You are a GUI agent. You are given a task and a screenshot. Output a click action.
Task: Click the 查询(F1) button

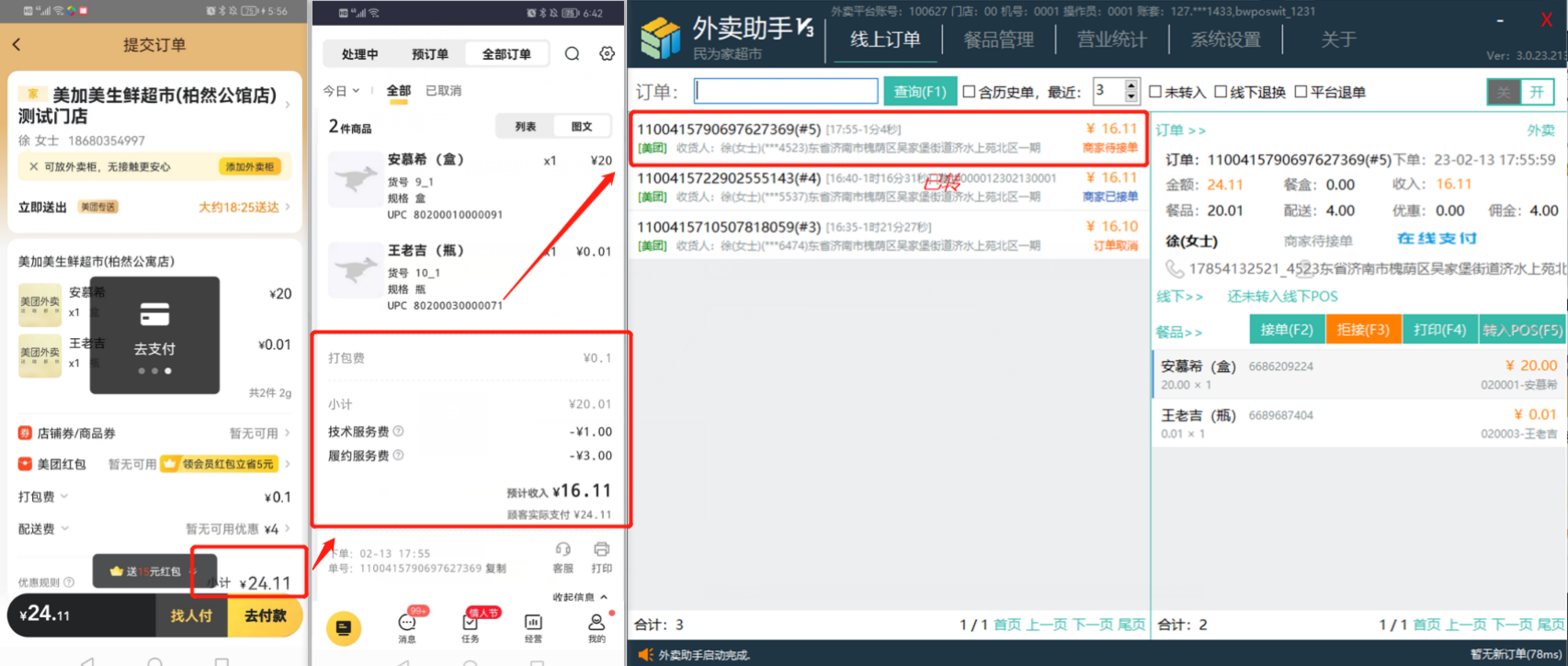[920, 91]
